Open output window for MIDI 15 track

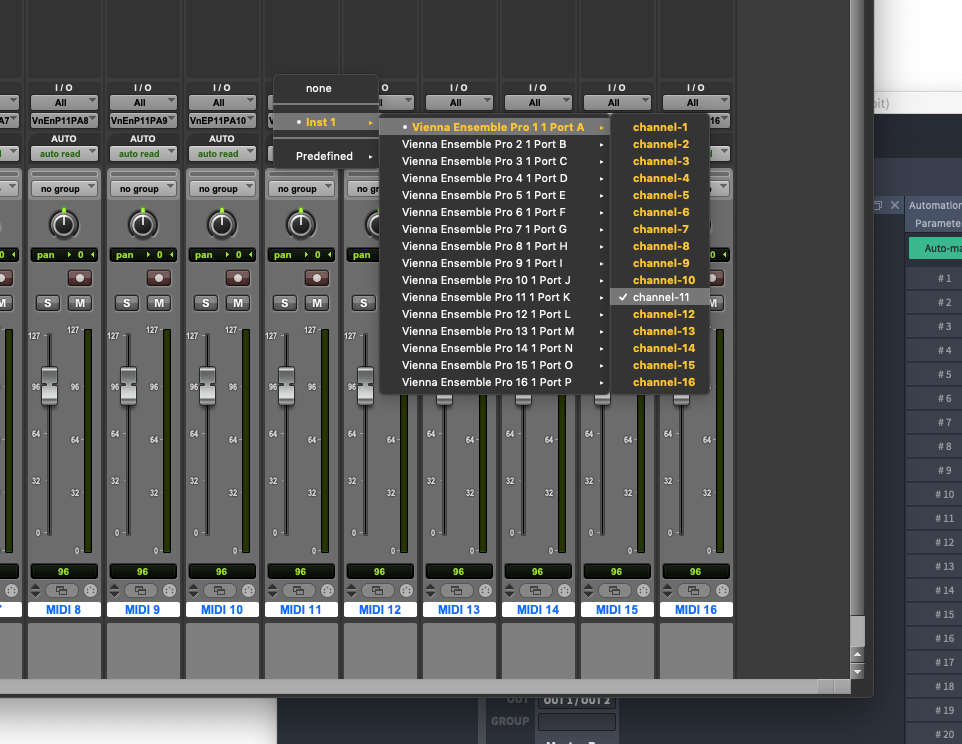pyautogui.click(x=615, y=591)
